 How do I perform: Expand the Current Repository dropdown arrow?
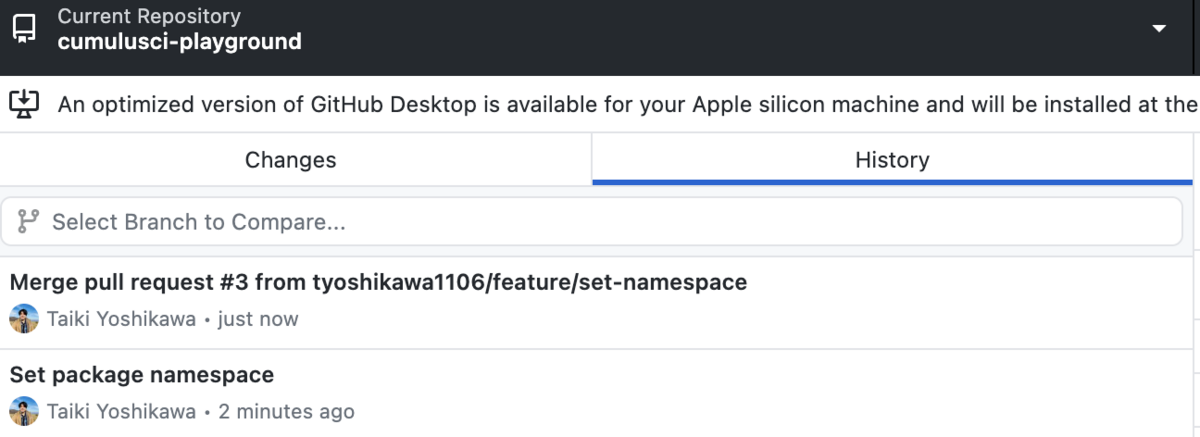pos(1159,29)
